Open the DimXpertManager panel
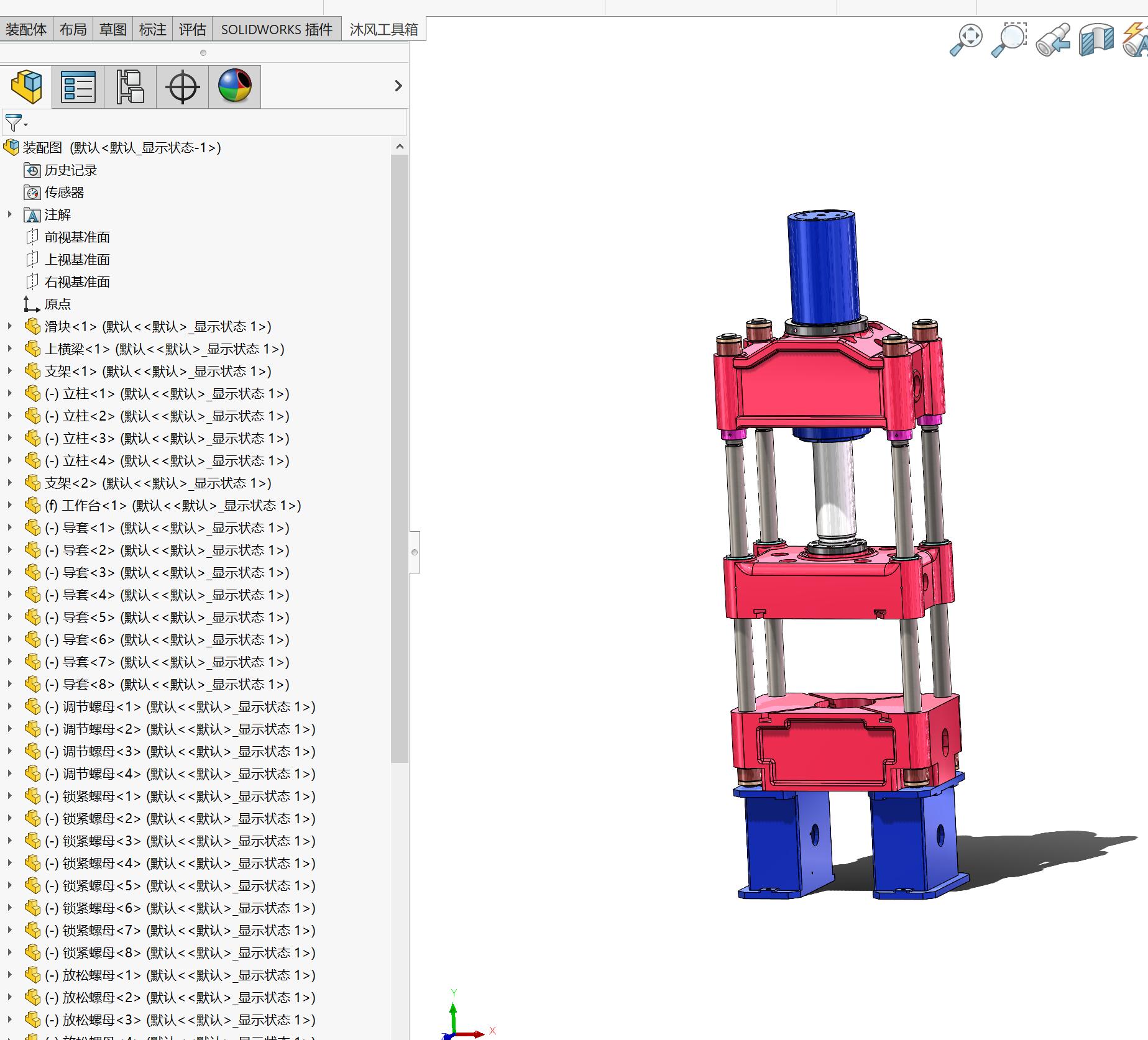Image resolution: width=1148 pixels, height=1040 pixels. [x=181, y=86]
